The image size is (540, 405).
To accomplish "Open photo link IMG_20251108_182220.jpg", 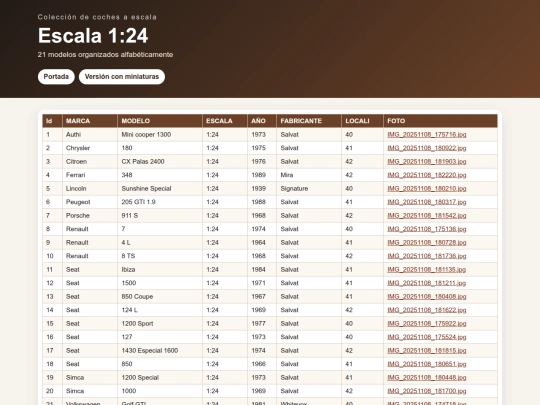I will pyautogui.click(x=426, y=175).
